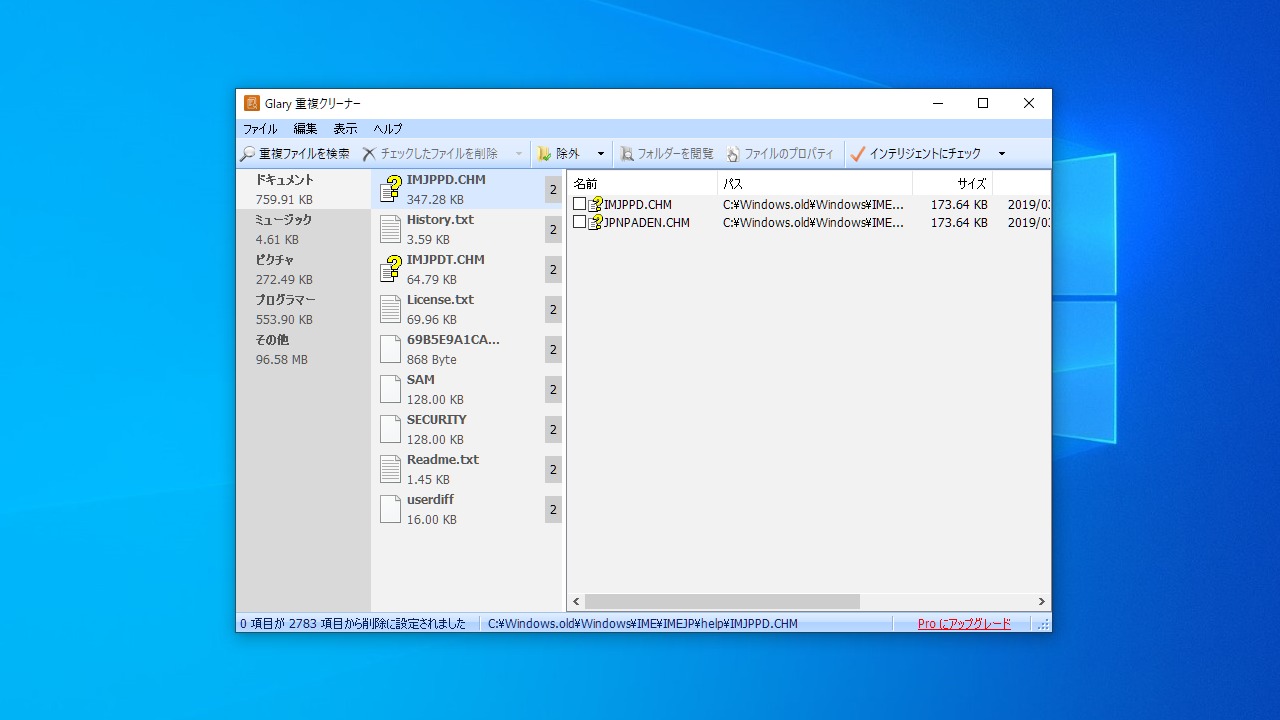Screen dimensions: 1280x720
Task: Open the delete checked files dropdown arrow
Action: (518, 154)
